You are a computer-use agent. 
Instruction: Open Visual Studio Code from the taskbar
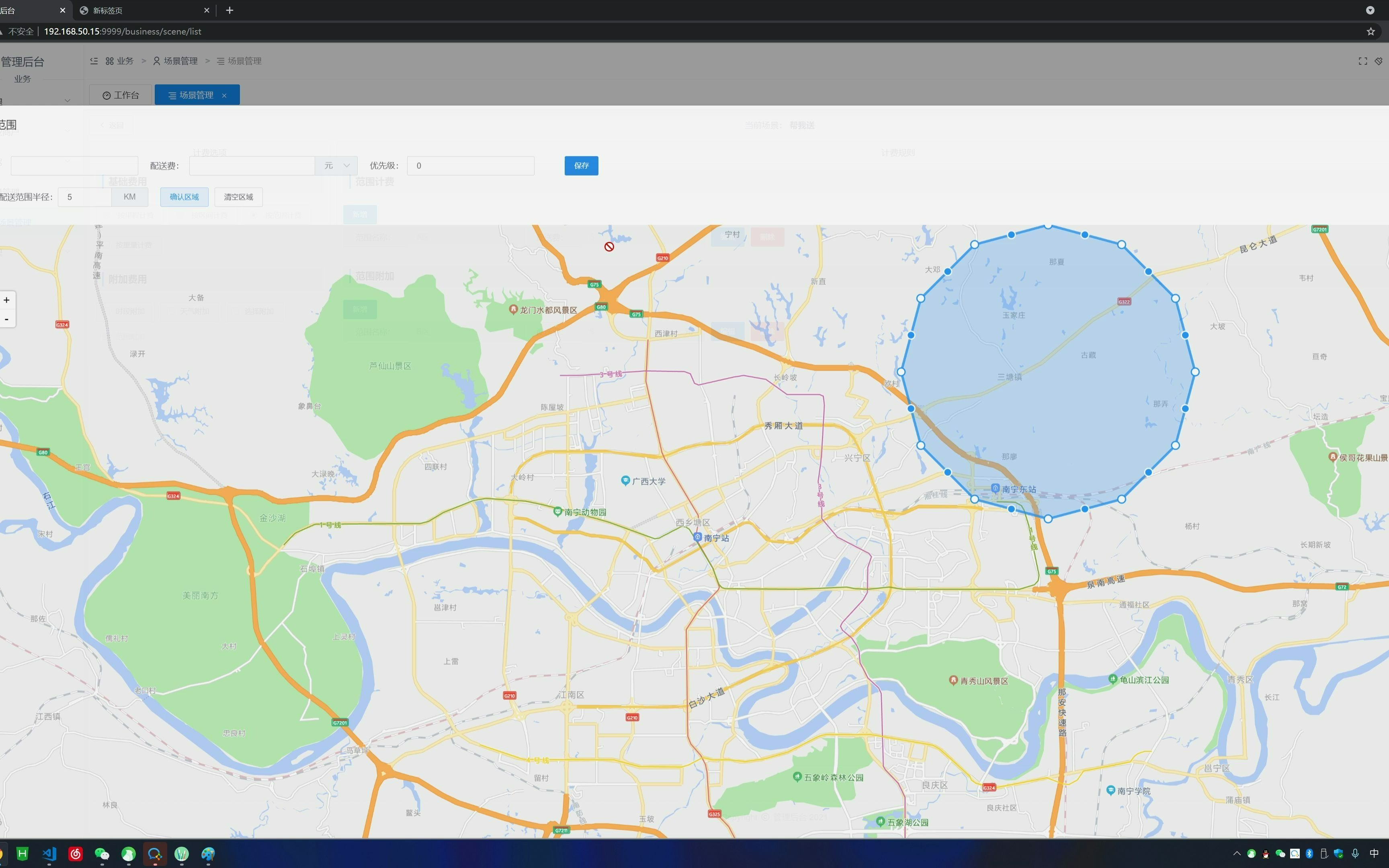[49, 854]
